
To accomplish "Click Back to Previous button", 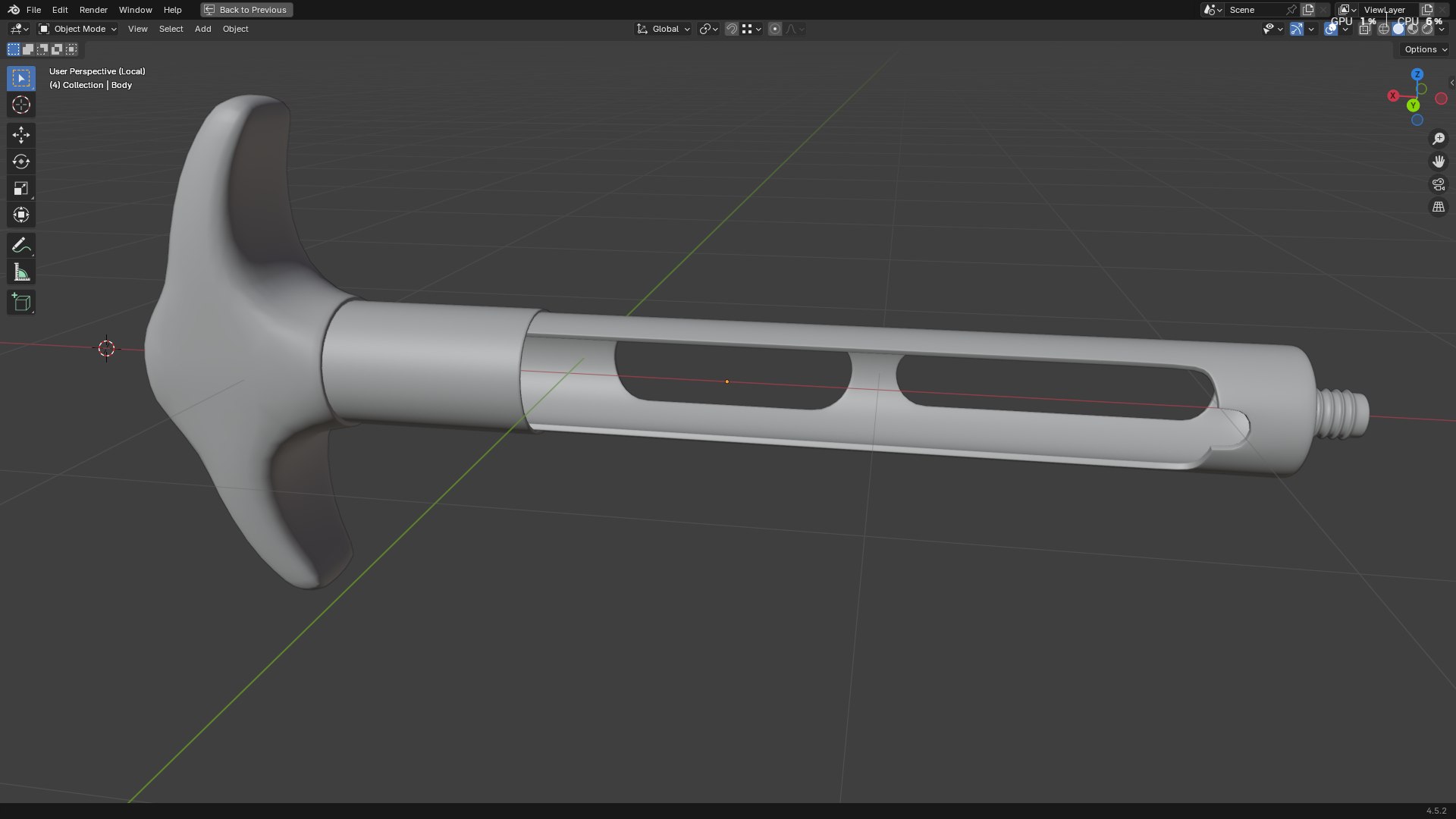I will click(246, 10).
